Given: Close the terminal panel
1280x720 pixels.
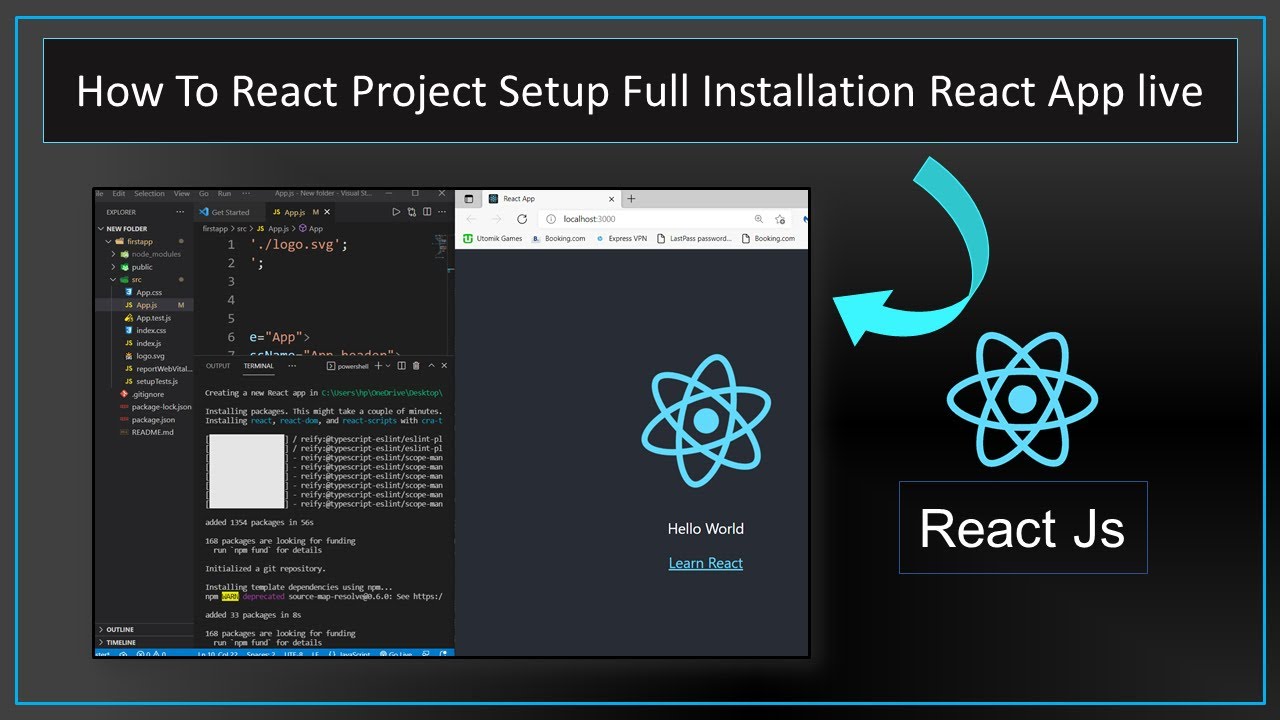Looking at the screenshot, I should [x=445, y=366].
